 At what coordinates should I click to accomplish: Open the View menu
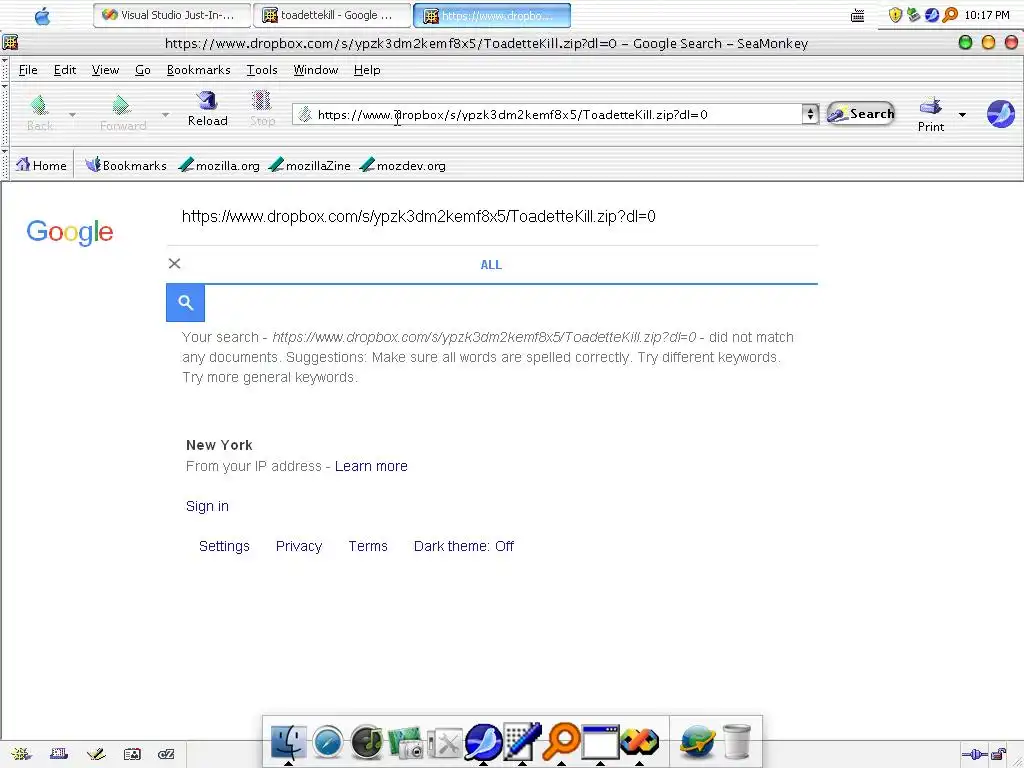coord(105,70)
